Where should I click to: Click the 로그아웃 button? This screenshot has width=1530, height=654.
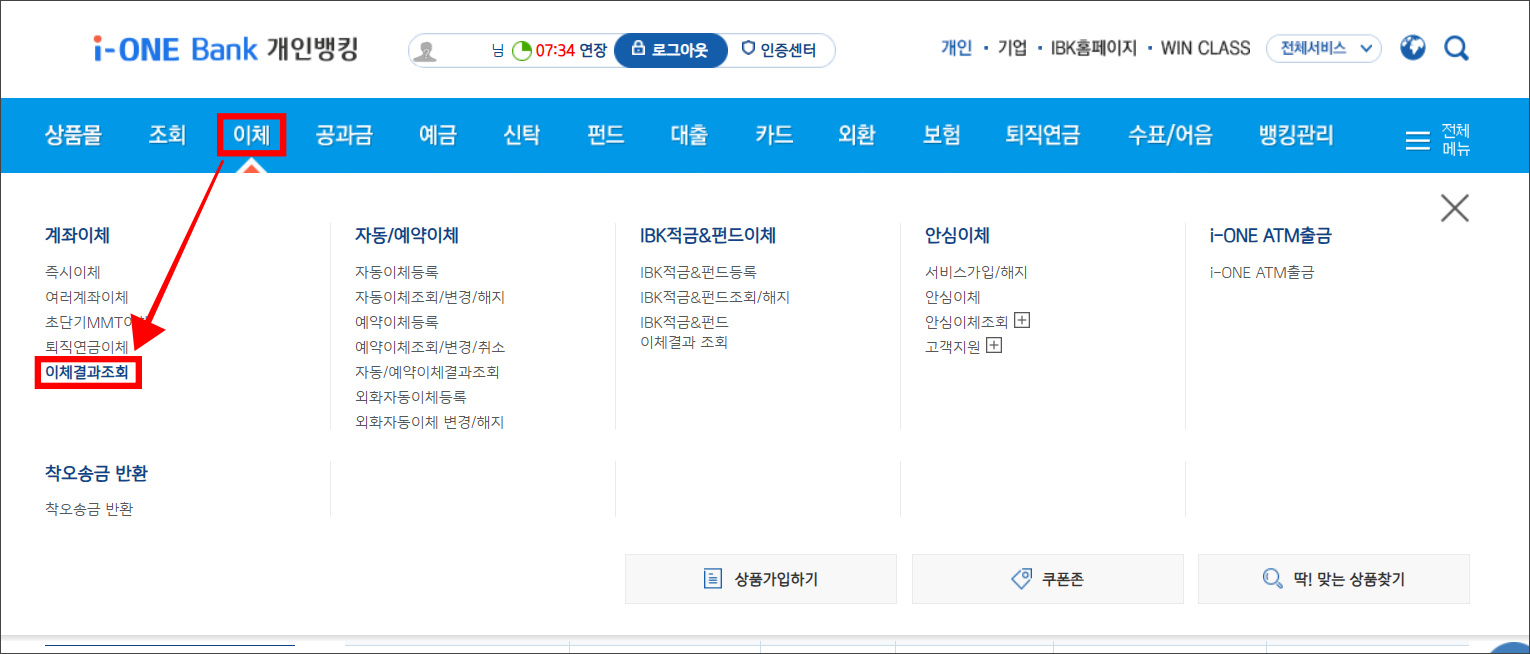coord(670,50)
